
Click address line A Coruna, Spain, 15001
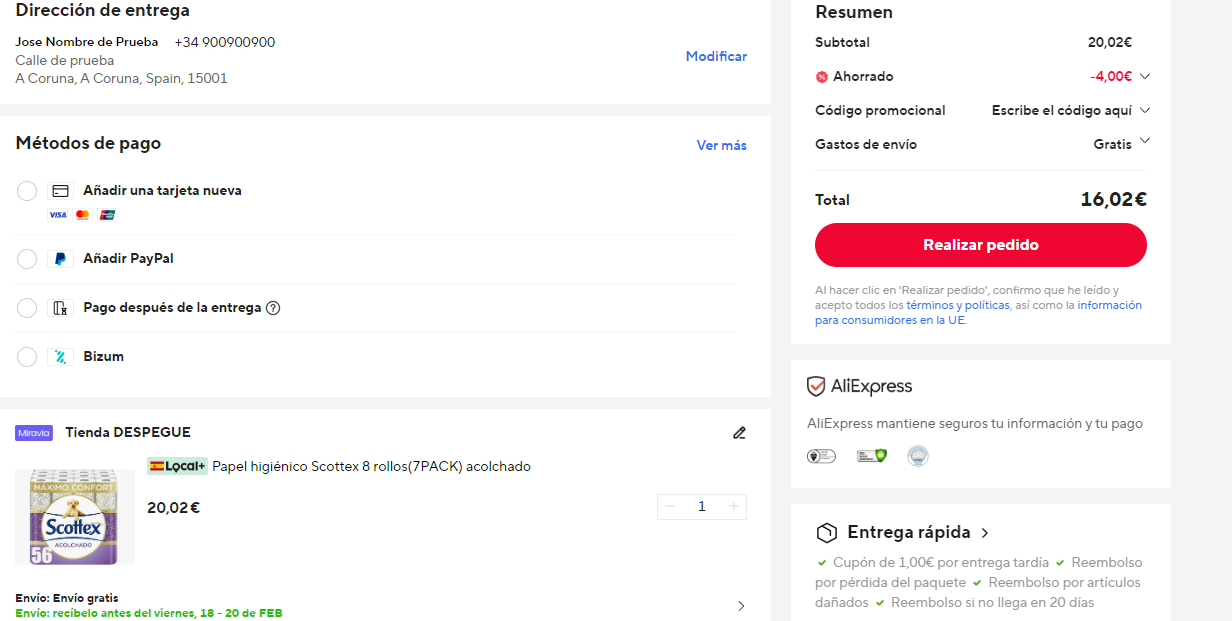pos(121,78)
